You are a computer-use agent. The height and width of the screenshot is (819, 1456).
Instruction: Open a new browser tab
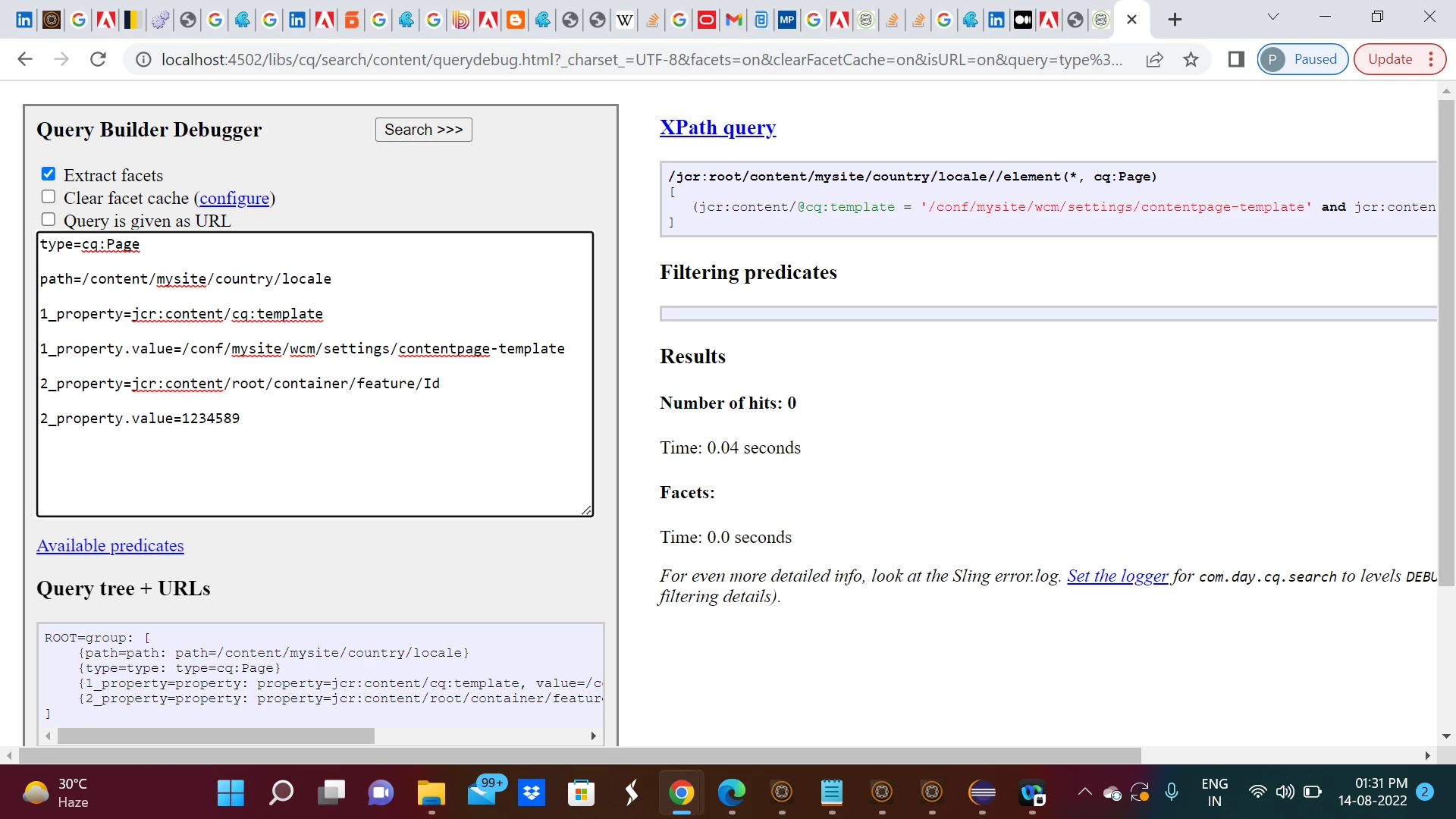(x=1175, y=20)
